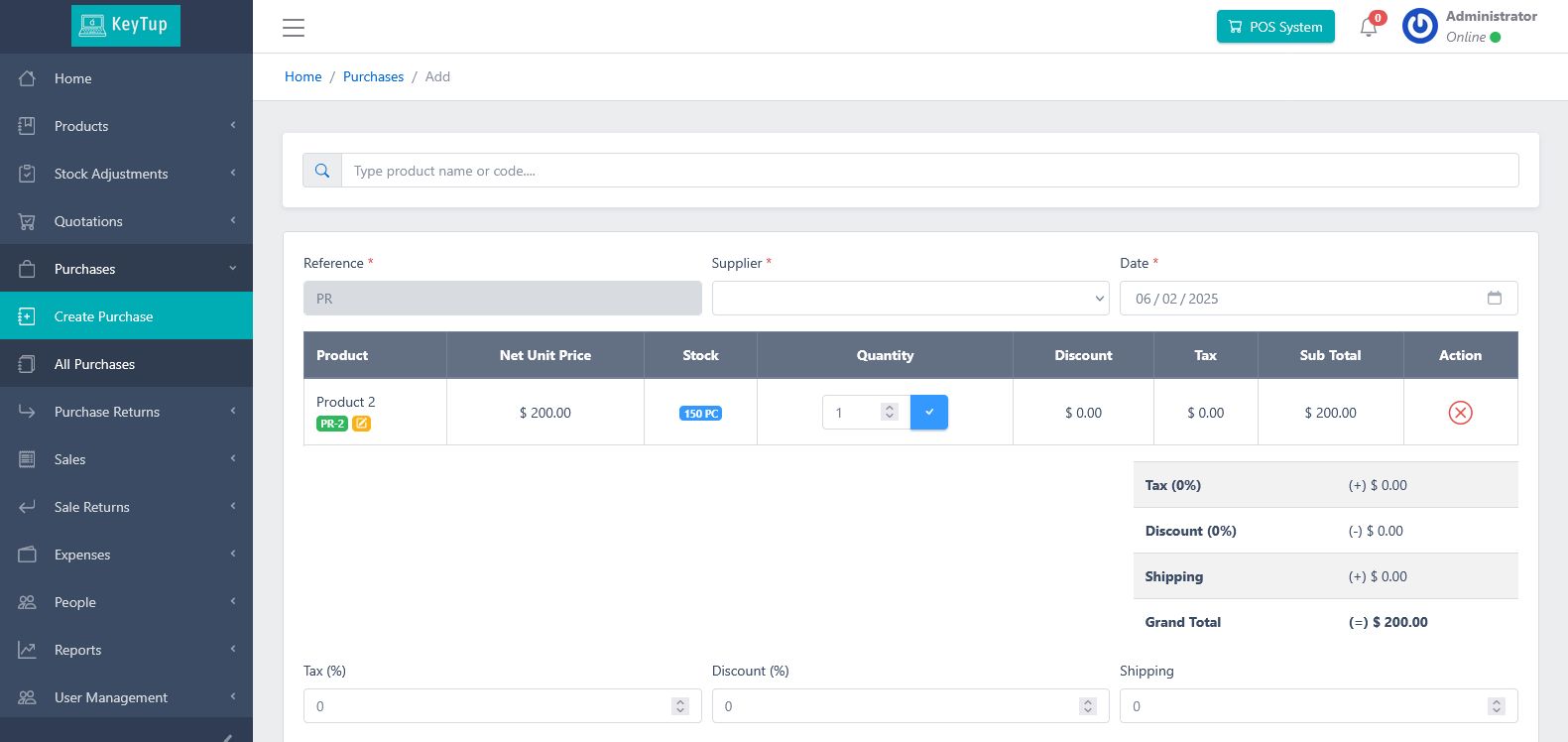1568x742 pixels.
Task: Click the yellow edit icon for Product 2
Action: tap(362, 424)
